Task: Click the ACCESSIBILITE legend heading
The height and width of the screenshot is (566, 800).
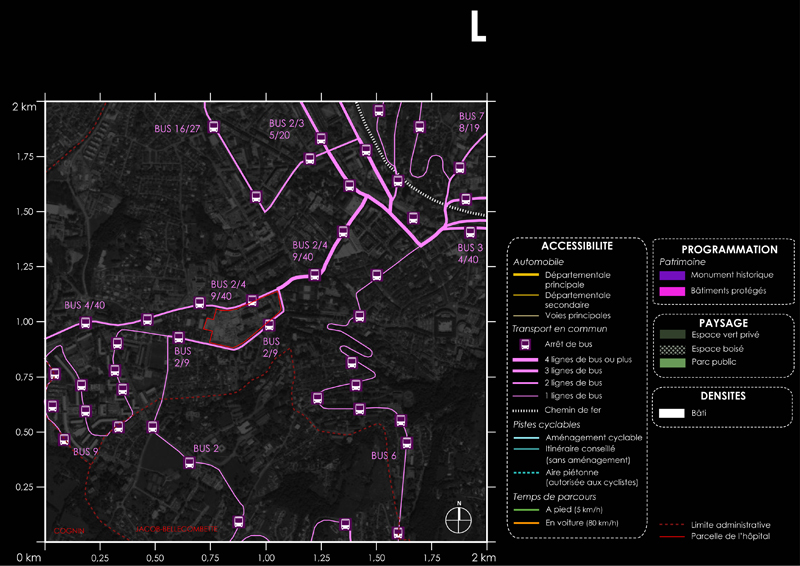Action: click(x=577, y=246)
